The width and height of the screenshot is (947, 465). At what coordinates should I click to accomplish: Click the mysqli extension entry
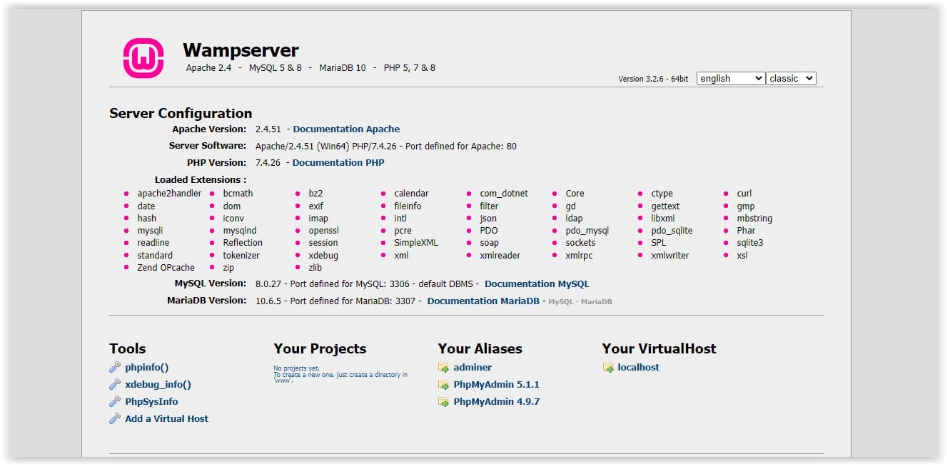(x=150, y=231)
